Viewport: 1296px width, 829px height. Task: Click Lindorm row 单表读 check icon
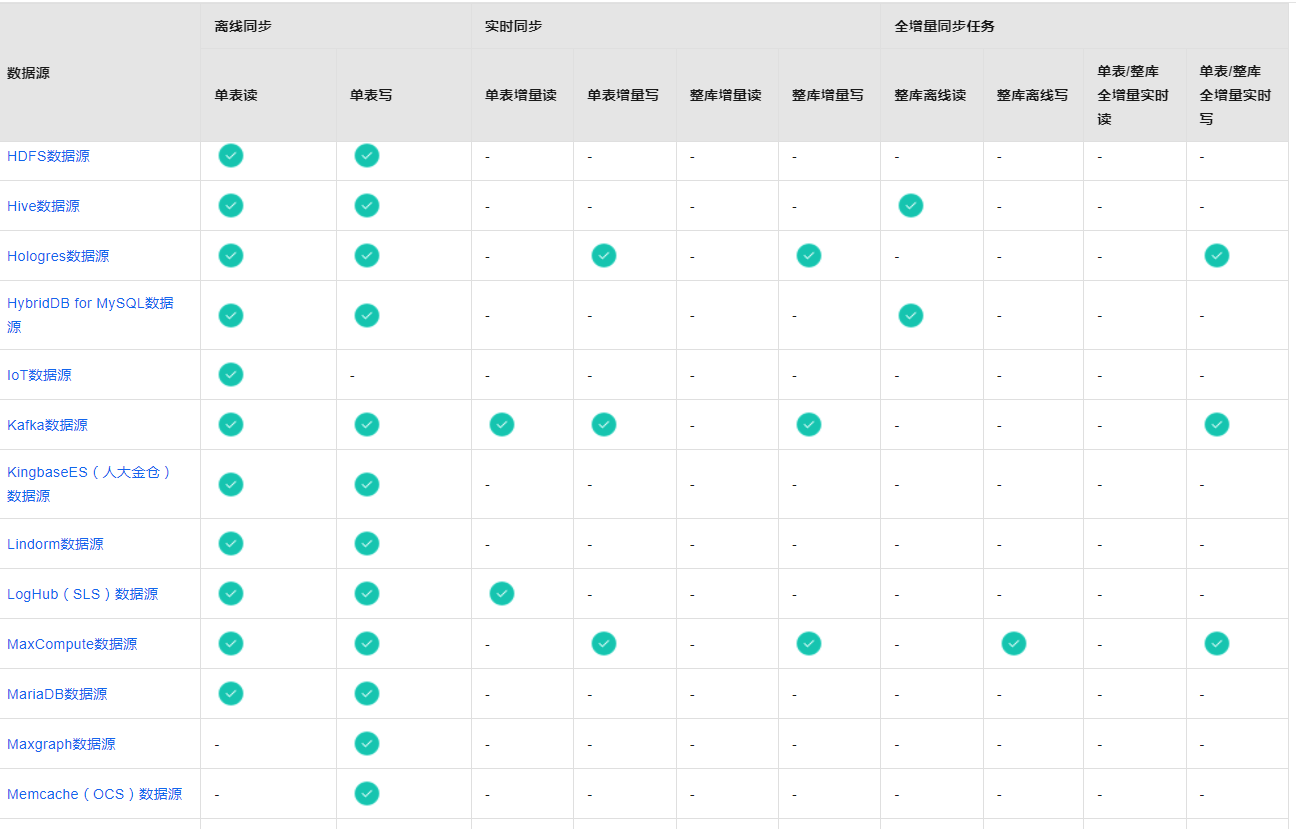tap(231, 543)
